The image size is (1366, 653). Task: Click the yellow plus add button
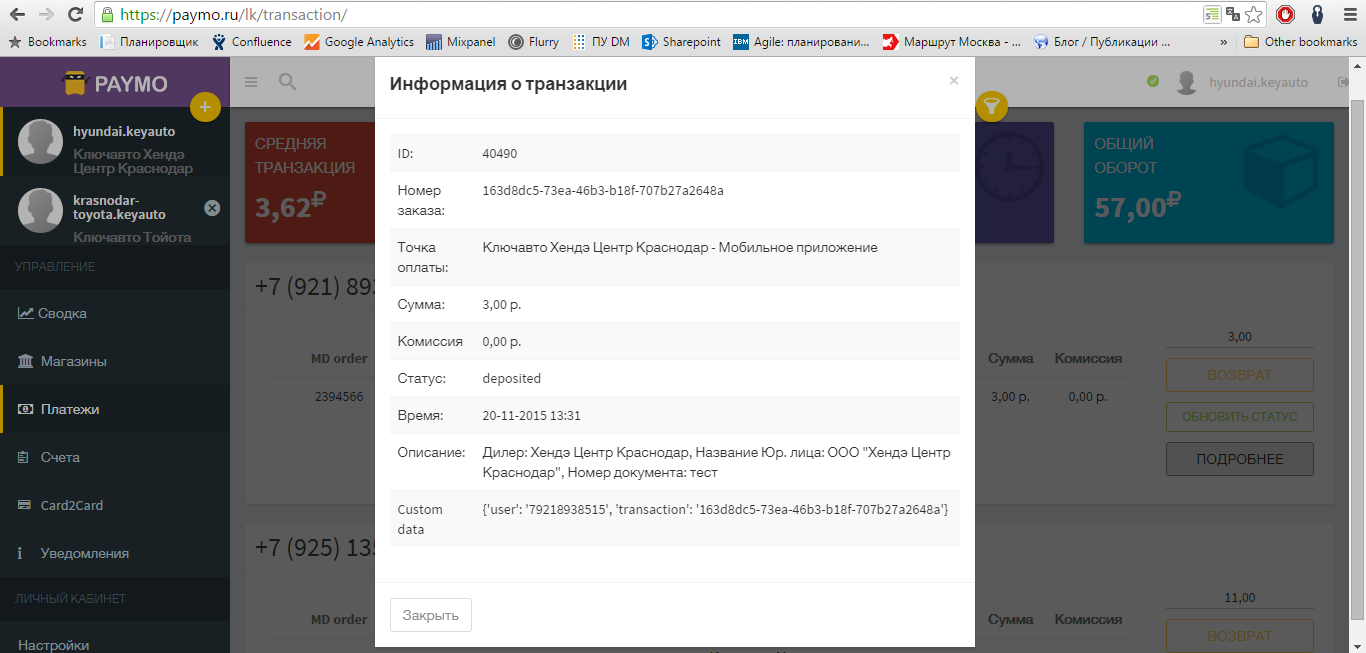pyautogui.click(x=205, y=106)
